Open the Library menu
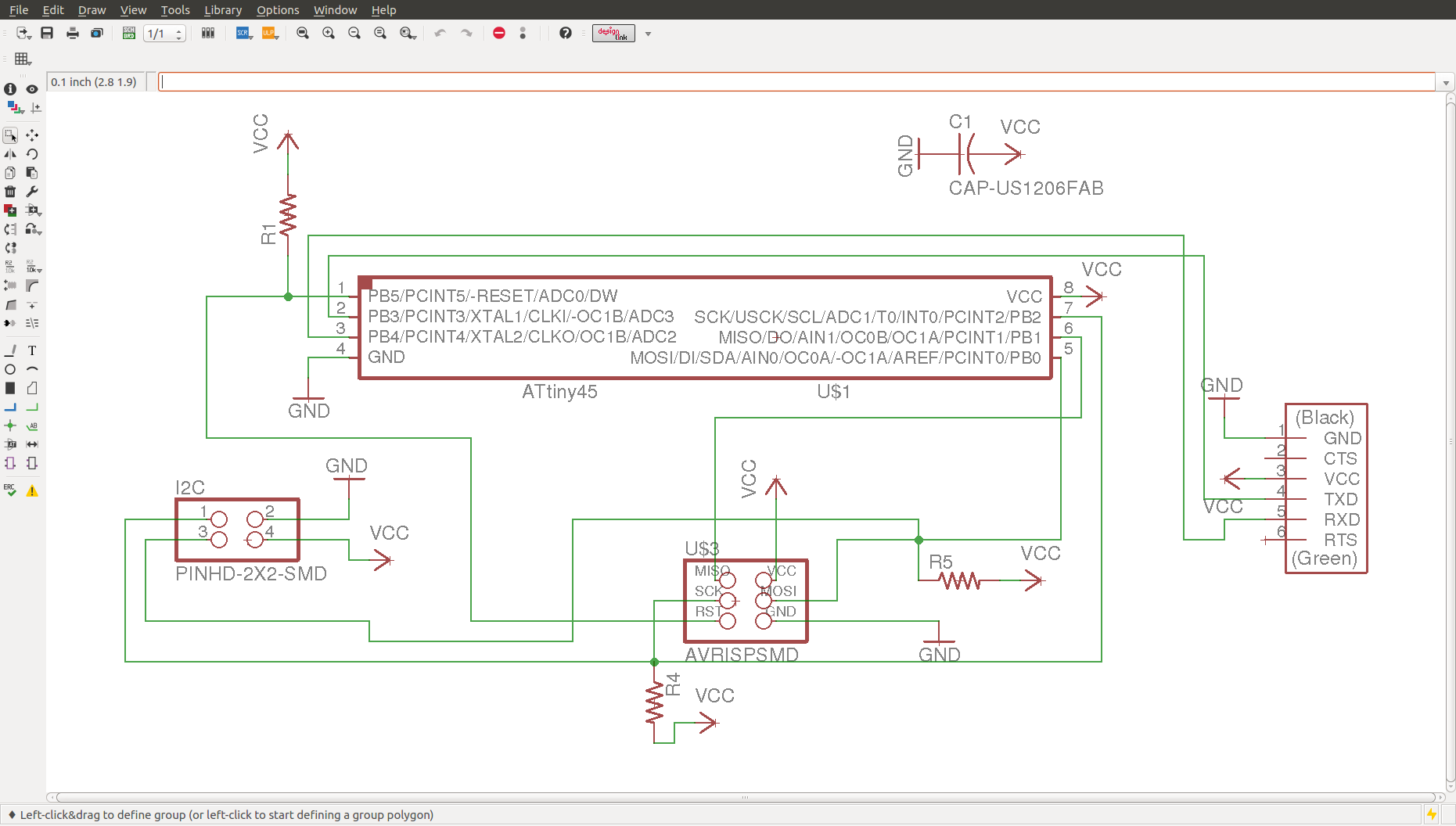Image resolution: width=1456 pixels, height=826 pixels. [x=223, y=9]
